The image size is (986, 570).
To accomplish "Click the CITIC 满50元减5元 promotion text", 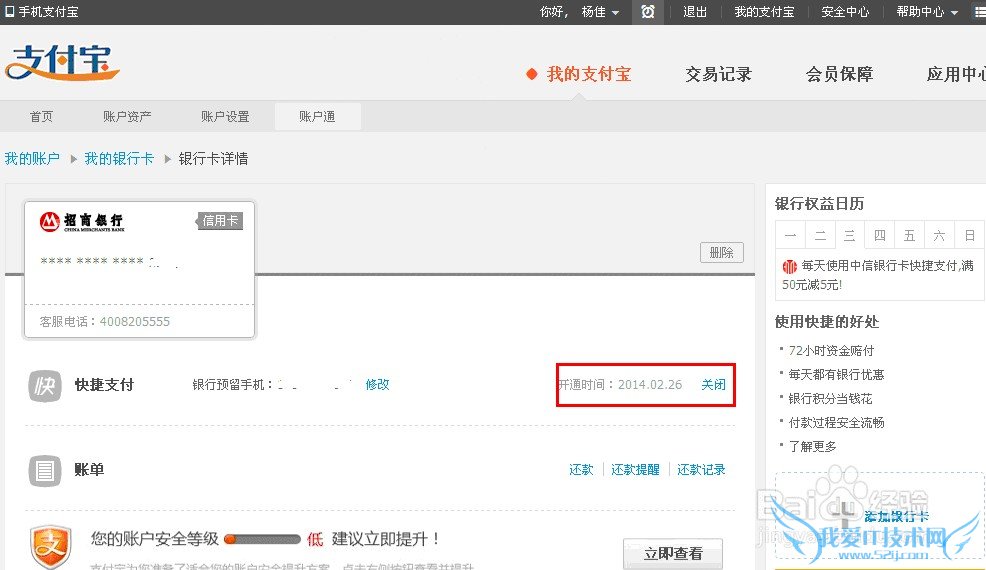I will (878, 276).
